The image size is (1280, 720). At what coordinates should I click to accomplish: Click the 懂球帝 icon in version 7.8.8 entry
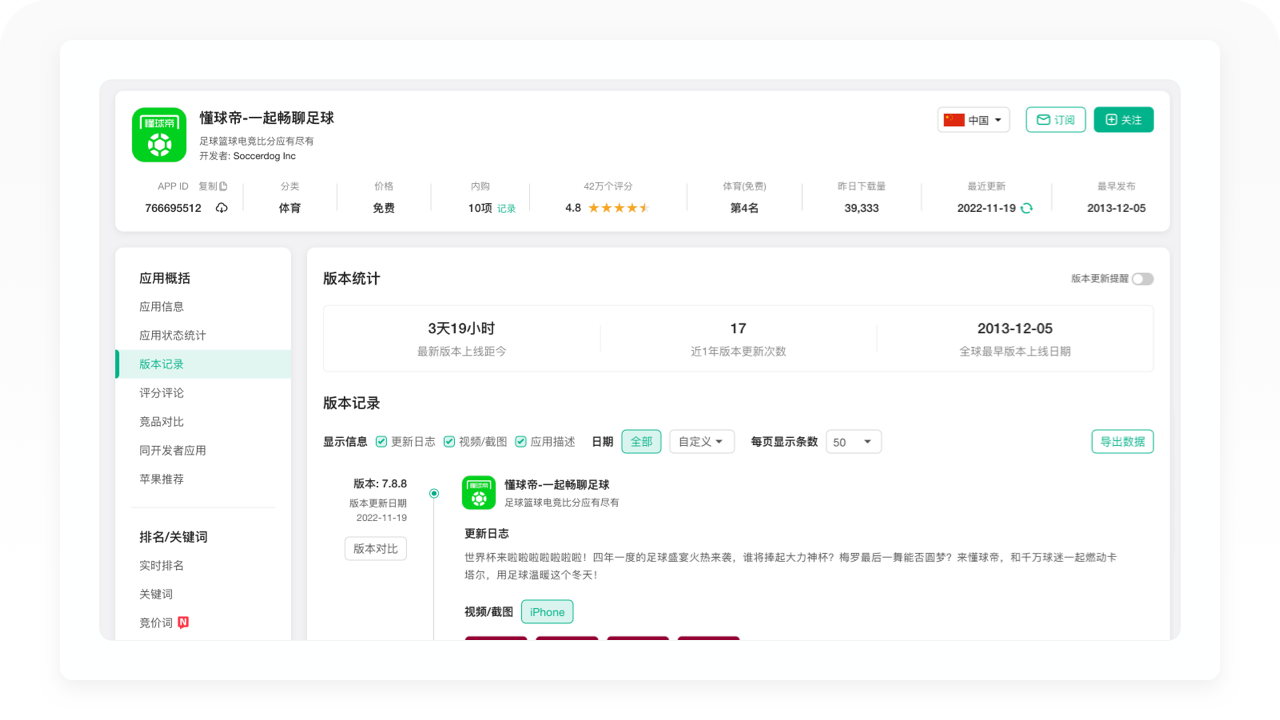479,493
